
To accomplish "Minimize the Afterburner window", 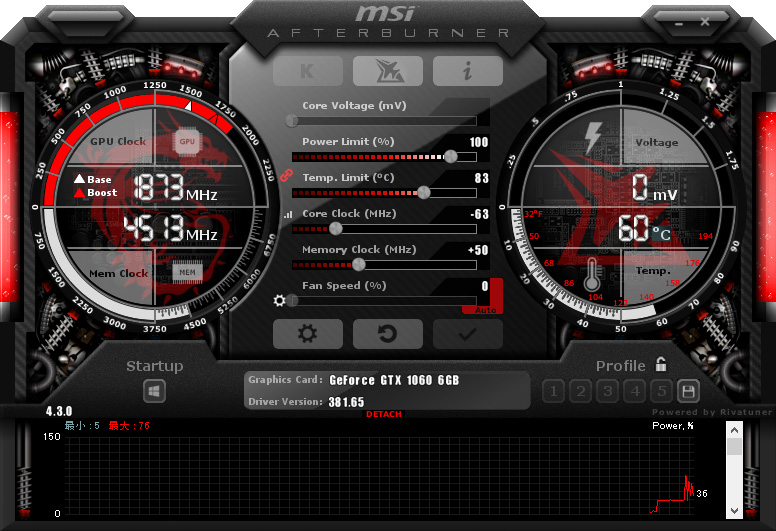I will (679, 23).
